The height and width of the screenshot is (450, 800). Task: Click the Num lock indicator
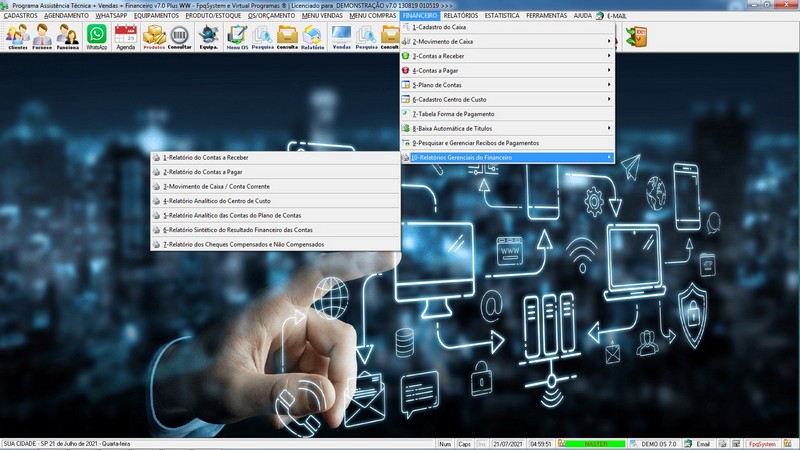click(445, 444)
